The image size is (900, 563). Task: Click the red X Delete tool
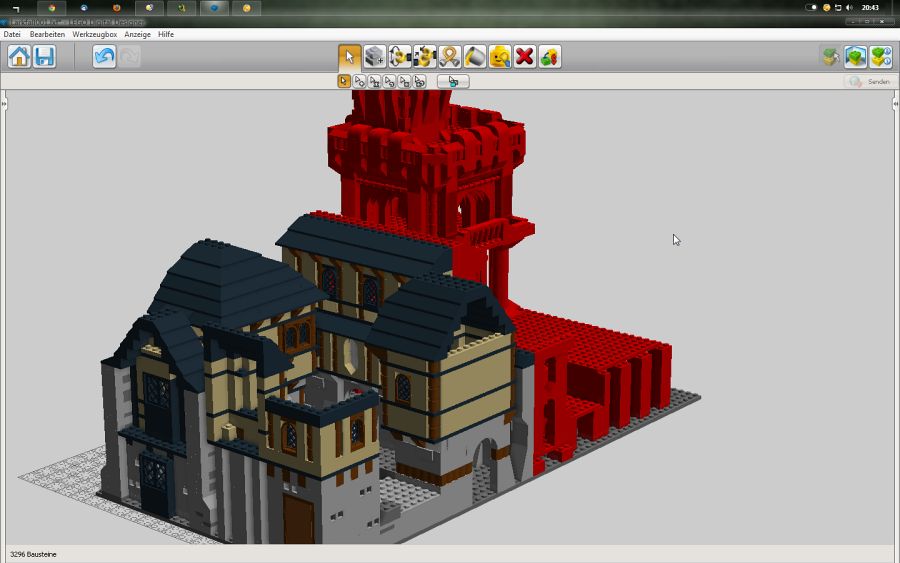coord(525,56)
